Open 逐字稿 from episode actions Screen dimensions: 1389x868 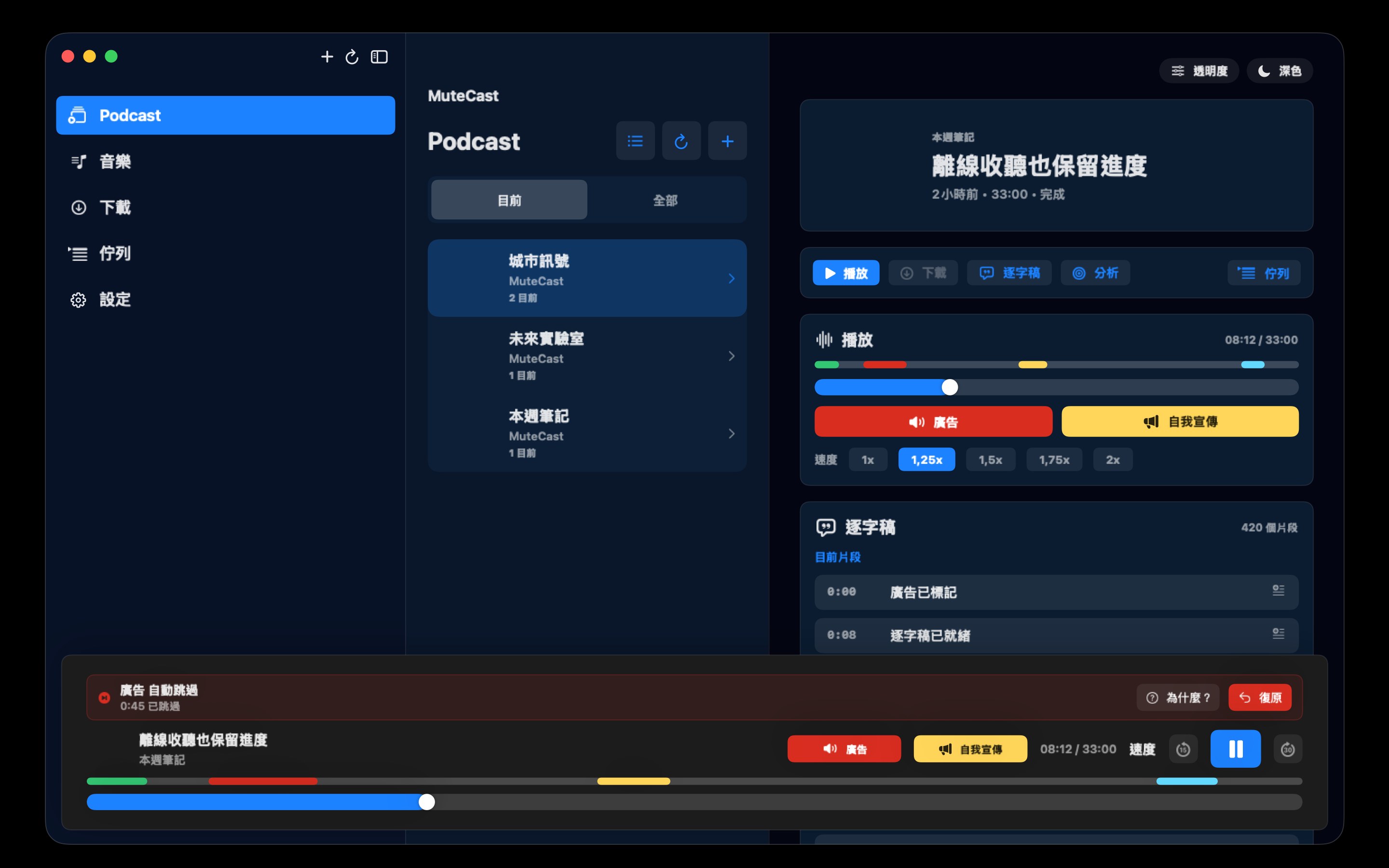(x=1009, y=272)
